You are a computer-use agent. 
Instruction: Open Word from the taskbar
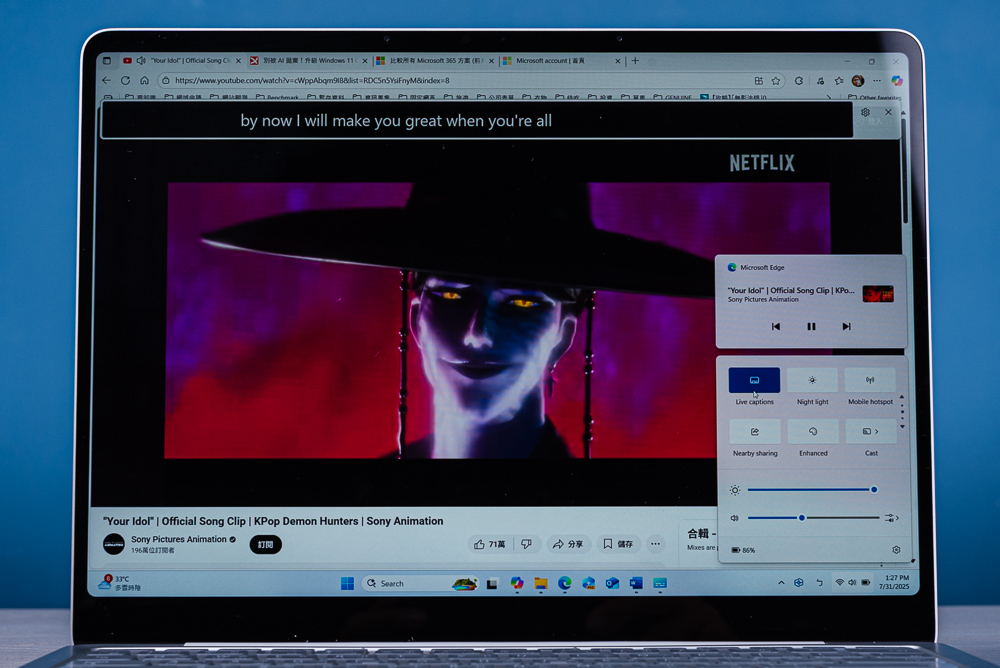pyautogui.click(x=636, y=584)
